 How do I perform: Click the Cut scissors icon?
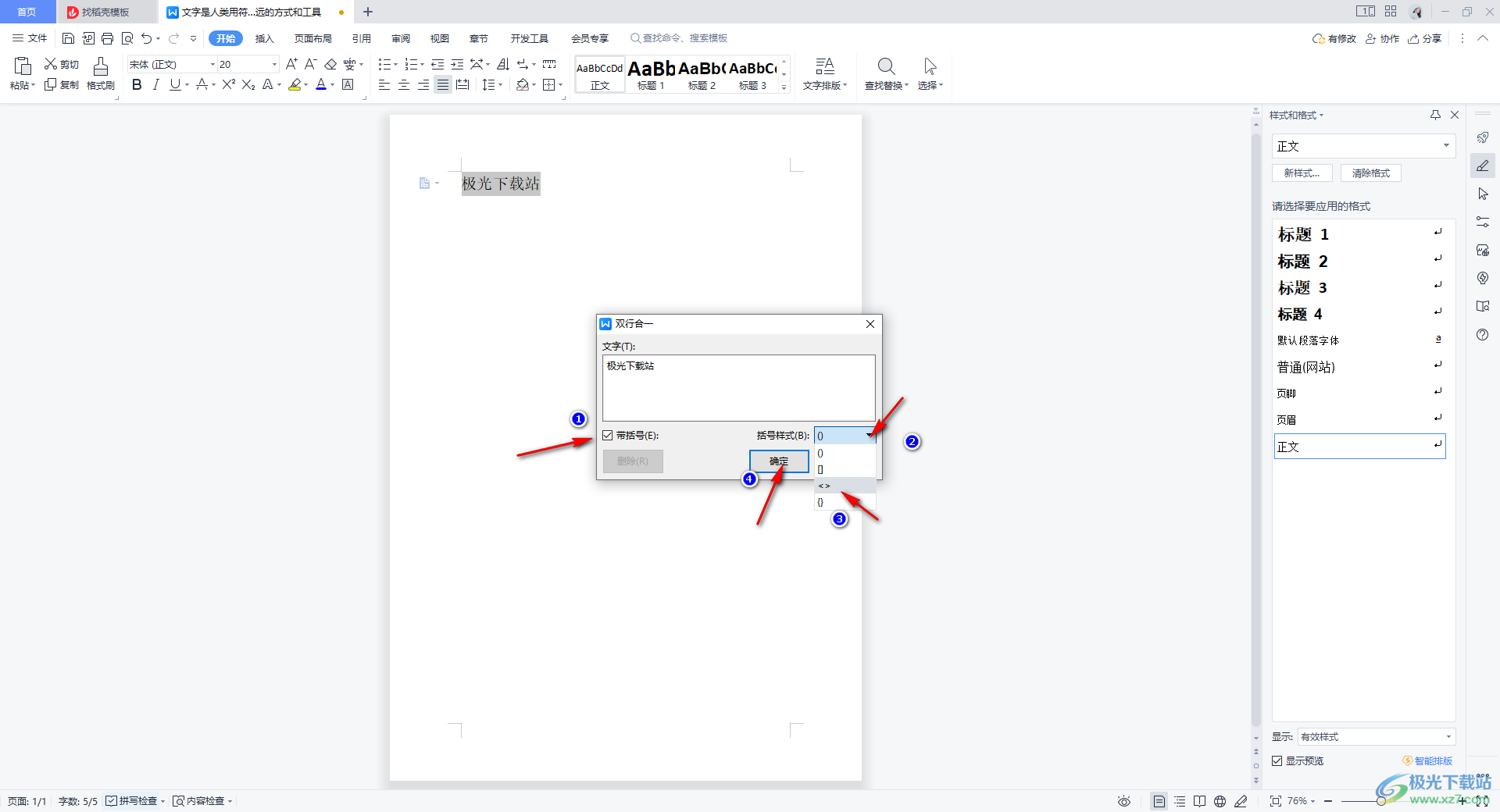click(51, 64)
